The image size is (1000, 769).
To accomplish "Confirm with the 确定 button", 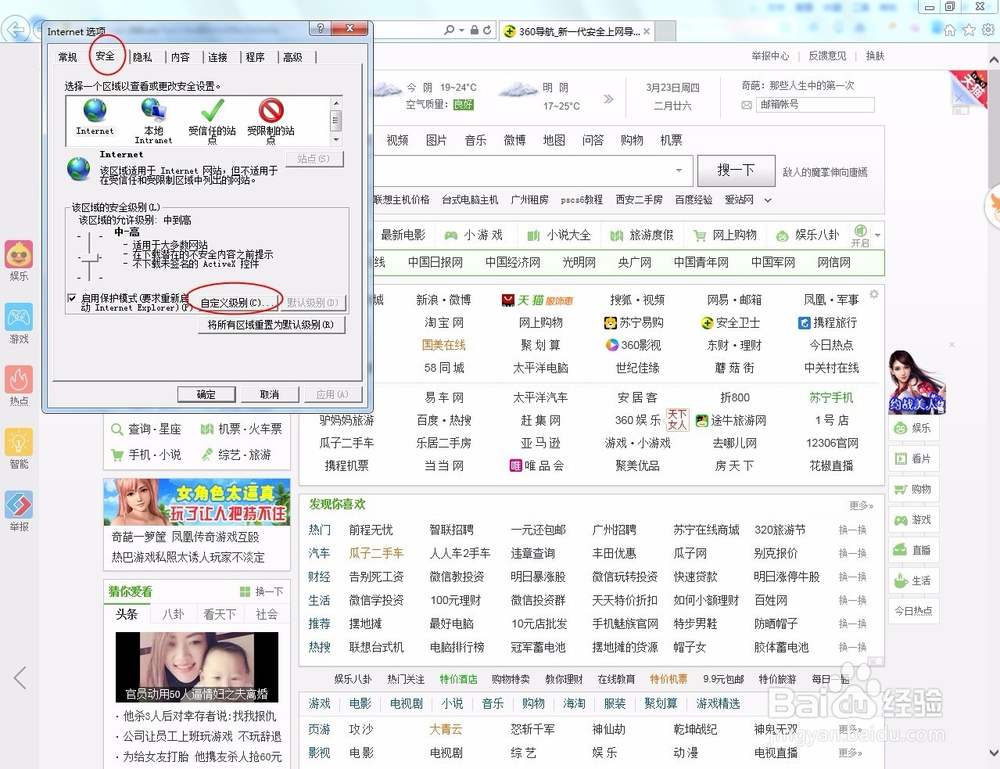I will 206,395.
